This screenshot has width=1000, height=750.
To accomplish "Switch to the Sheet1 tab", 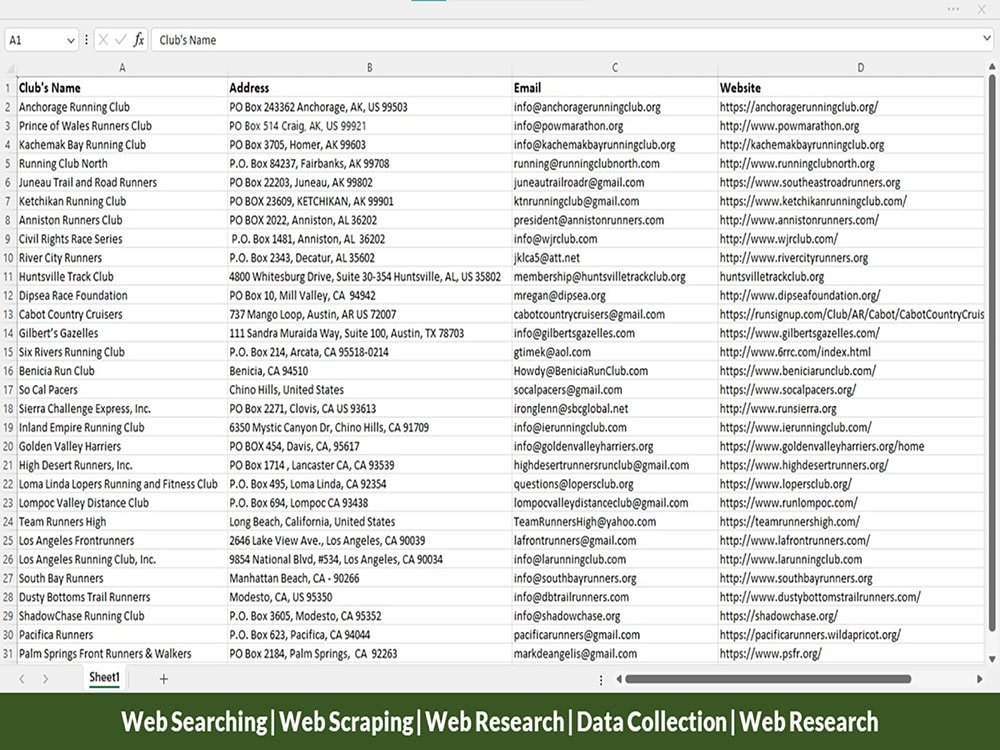I will pos(104,678).
